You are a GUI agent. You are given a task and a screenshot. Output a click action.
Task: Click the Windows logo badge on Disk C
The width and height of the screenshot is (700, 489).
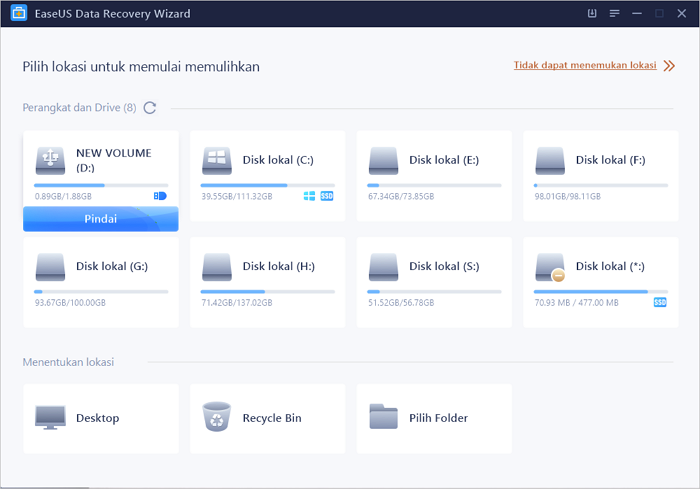309,196
